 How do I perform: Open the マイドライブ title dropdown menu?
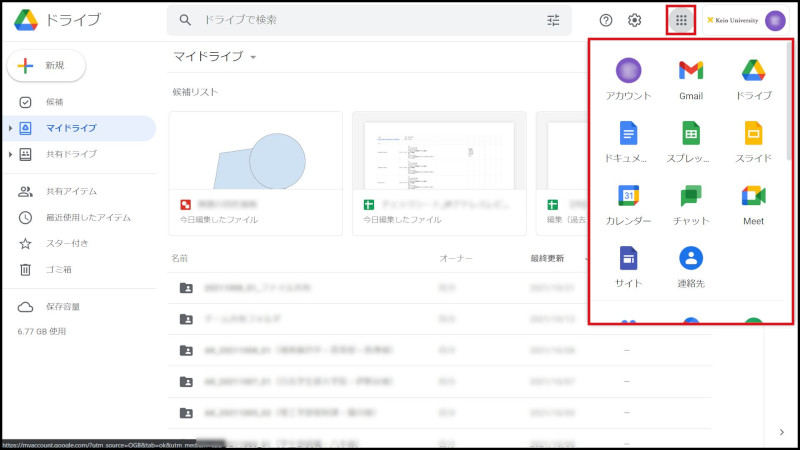point(253,57)
